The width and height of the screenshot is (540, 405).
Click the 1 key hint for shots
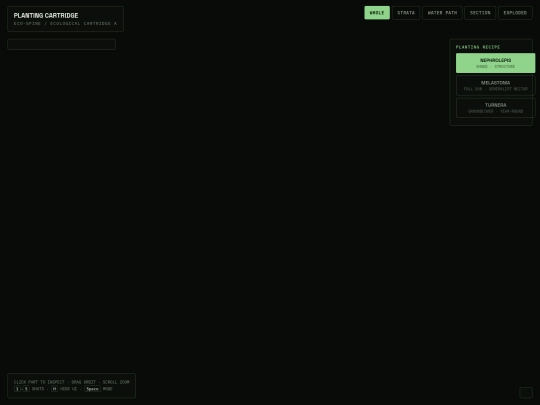pyautogui.click(x=17, y=389)
